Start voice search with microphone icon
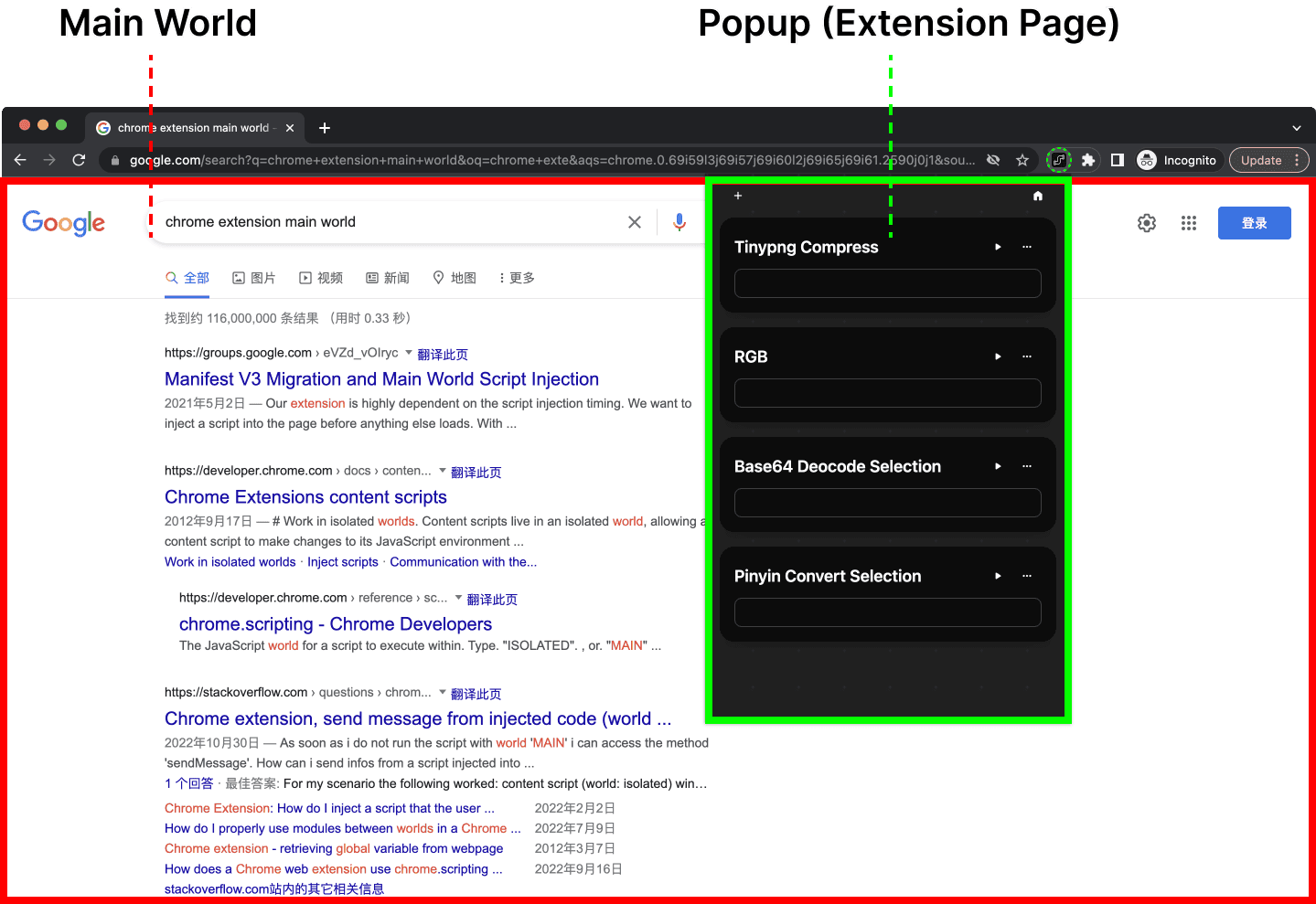 pyautogui.click(x=679, y=222)
